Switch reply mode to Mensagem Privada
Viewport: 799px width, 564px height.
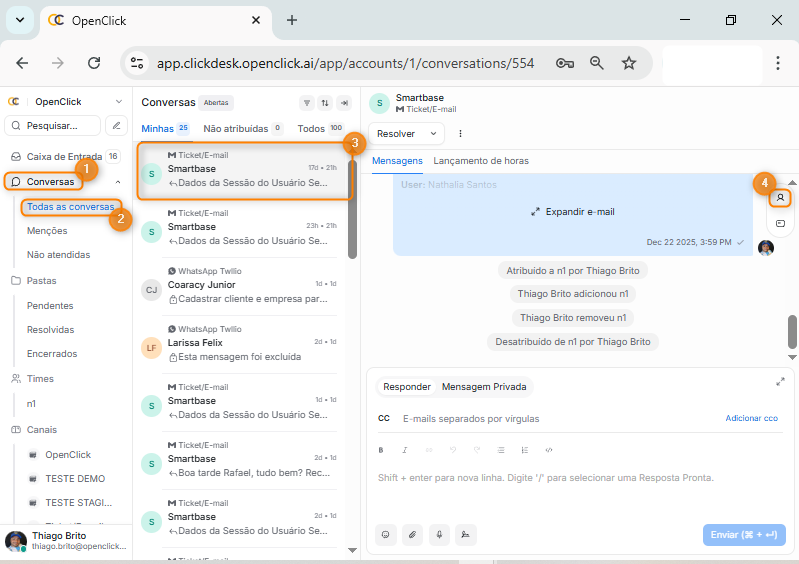pos(485,387)
